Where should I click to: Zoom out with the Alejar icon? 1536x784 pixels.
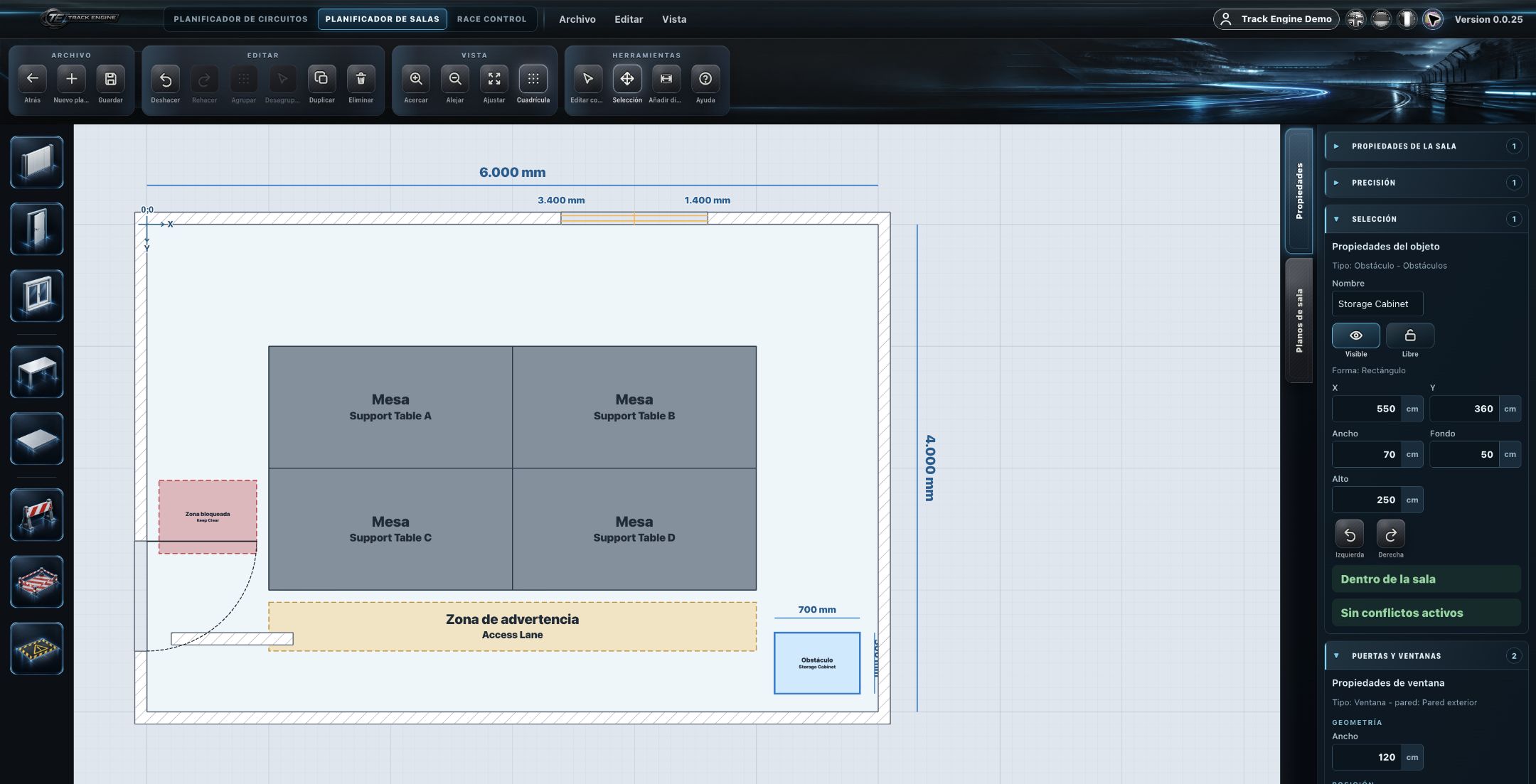click(455, 79)
